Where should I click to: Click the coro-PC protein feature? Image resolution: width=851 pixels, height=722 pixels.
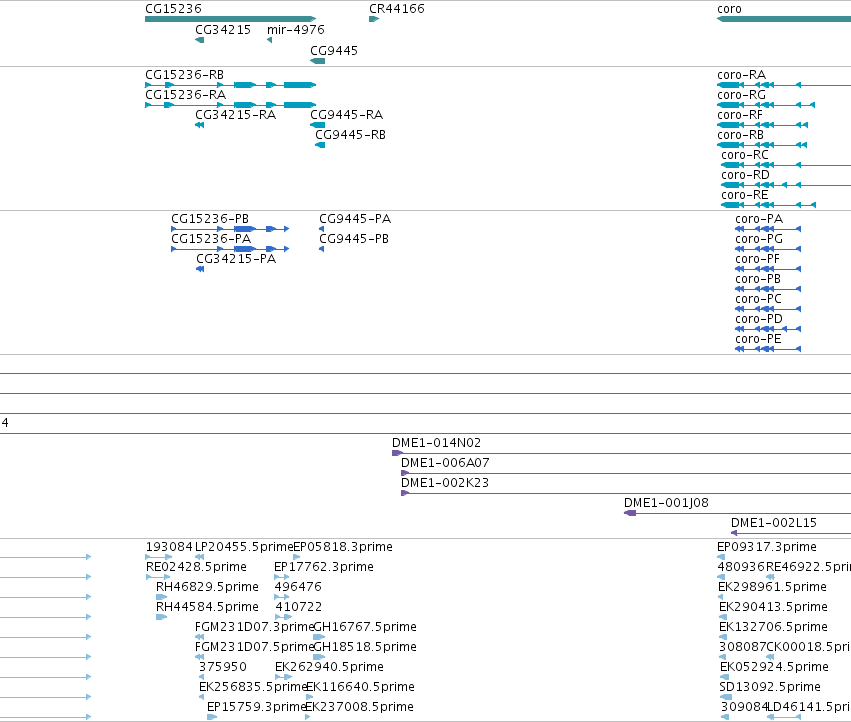tap(768, 309)
